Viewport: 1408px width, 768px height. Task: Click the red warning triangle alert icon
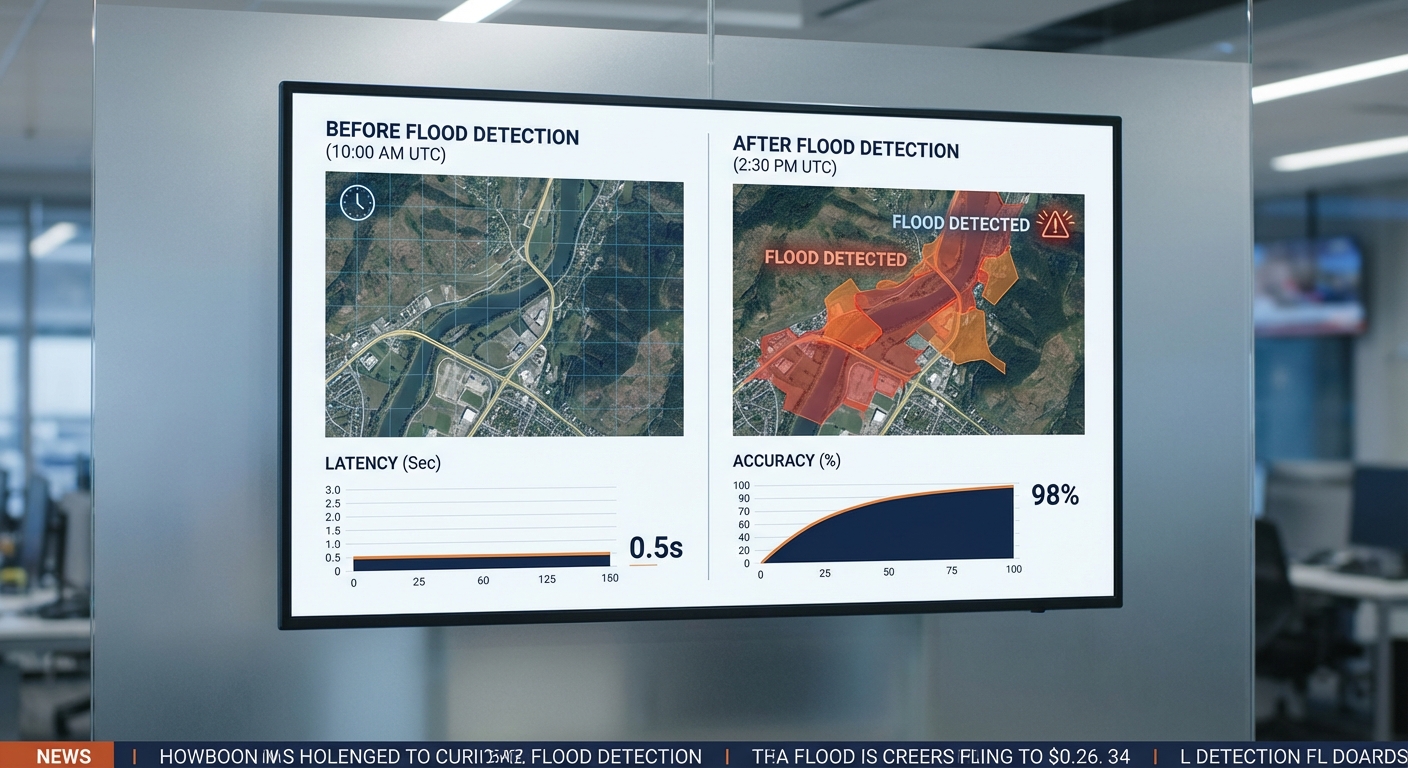click(1054, 223)
